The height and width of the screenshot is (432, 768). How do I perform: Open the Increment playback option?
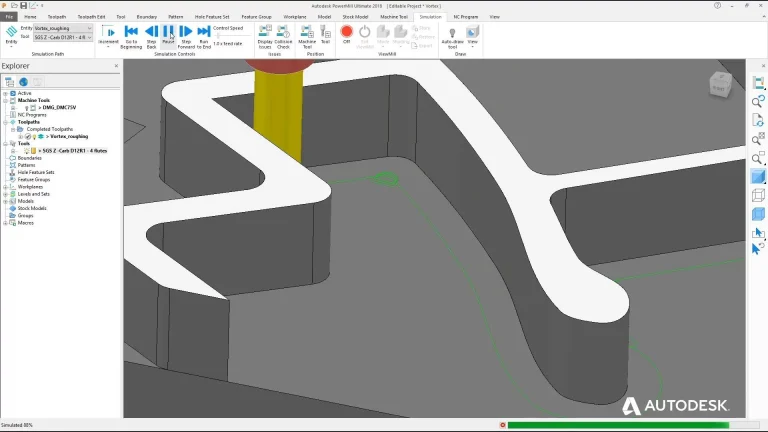click(108, 36)
